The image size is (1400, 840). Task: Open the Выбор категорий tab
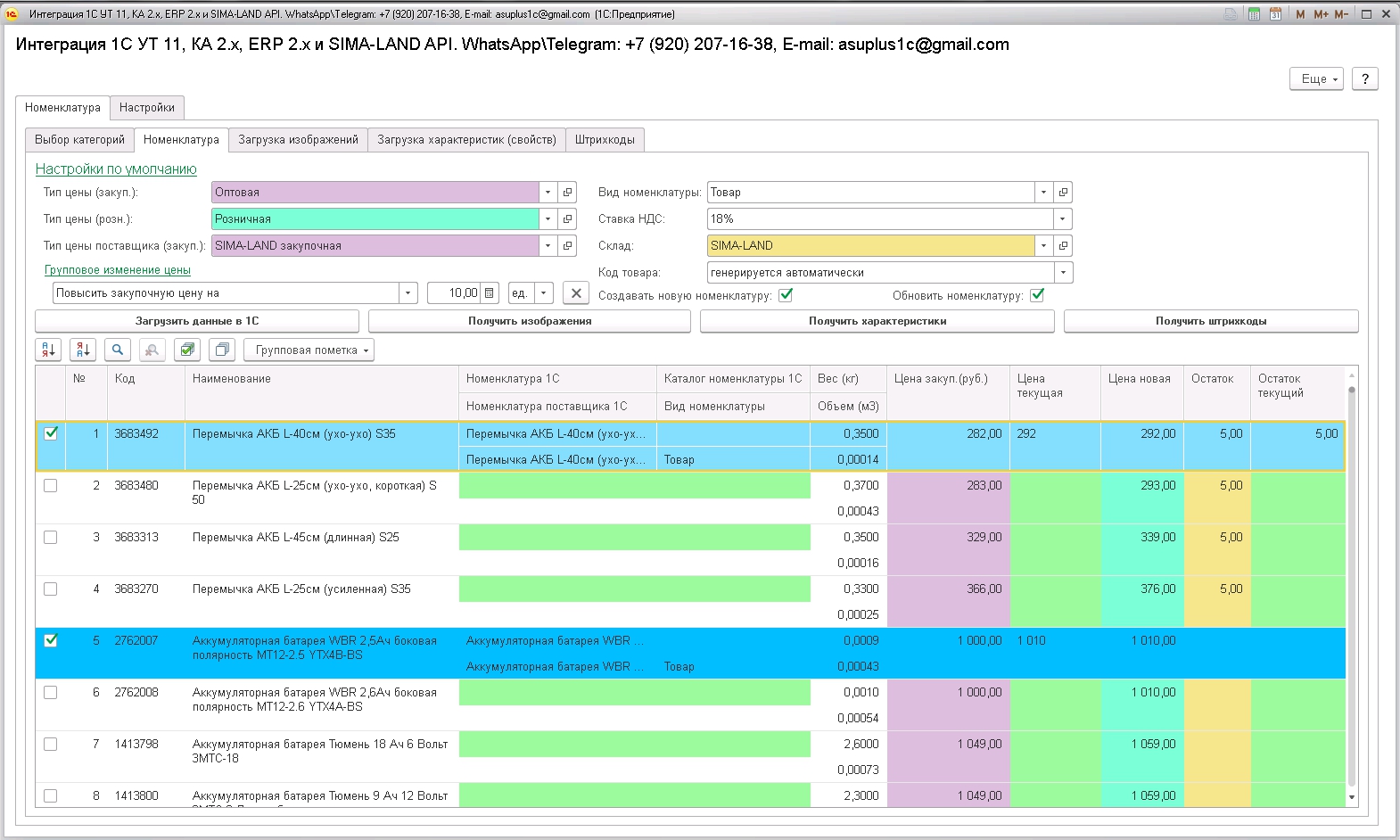pyautogui.click(x=79, y=140)
